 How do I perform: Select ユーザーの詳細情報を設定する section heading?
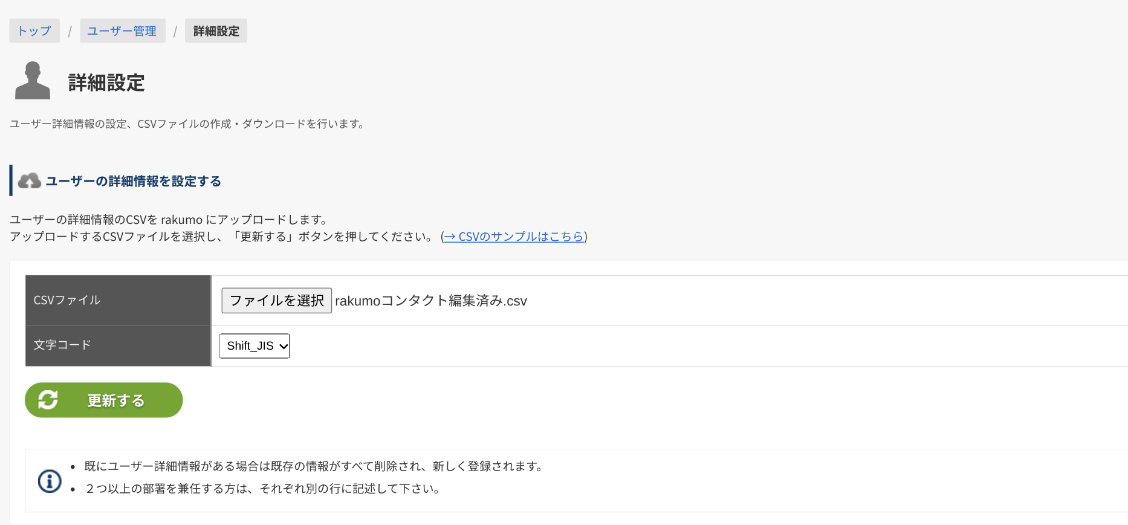[x=133, y=181]
